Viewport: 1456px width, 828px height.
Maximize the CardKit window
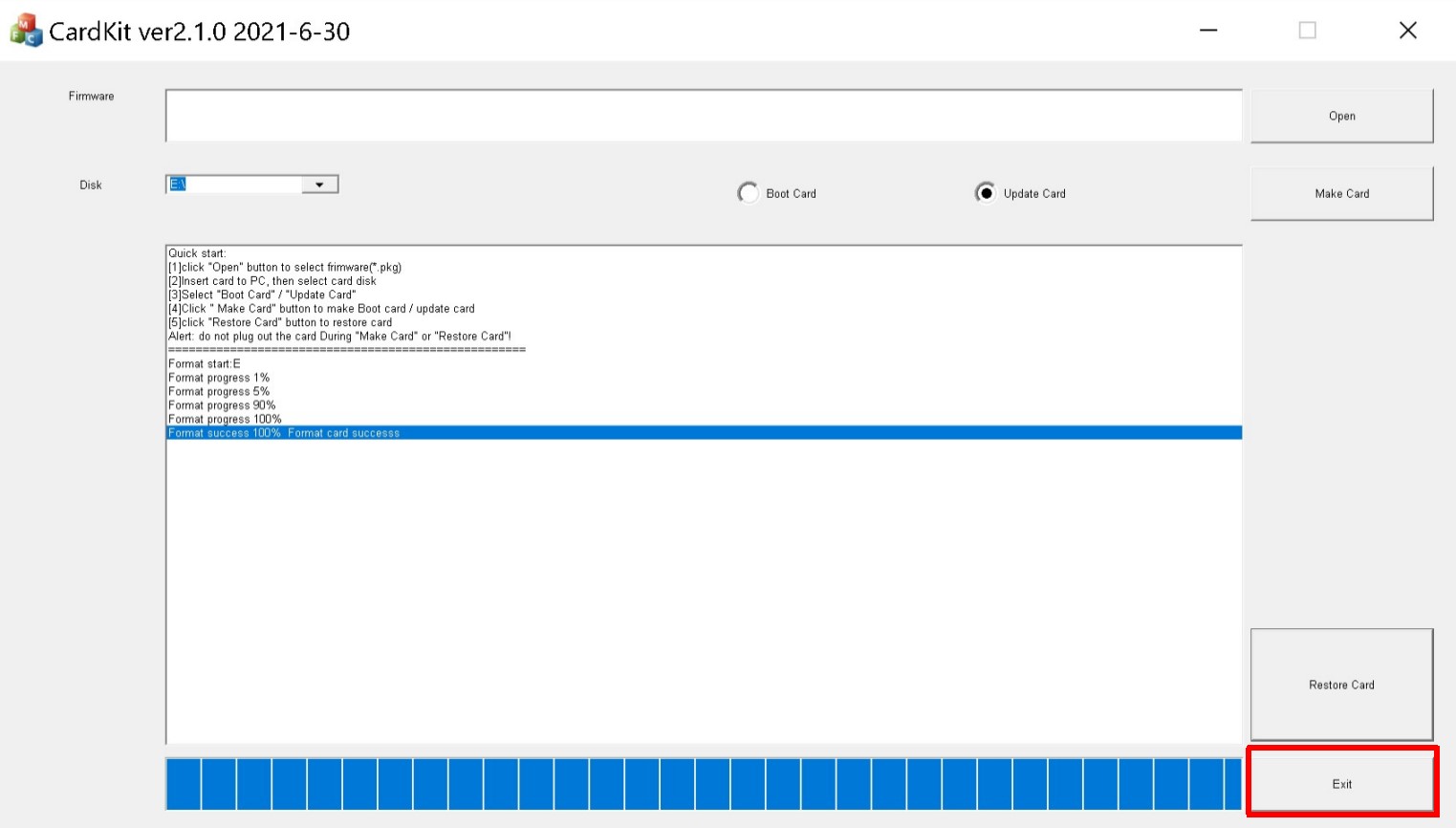pyautogui.click(x=1307, y=31)
